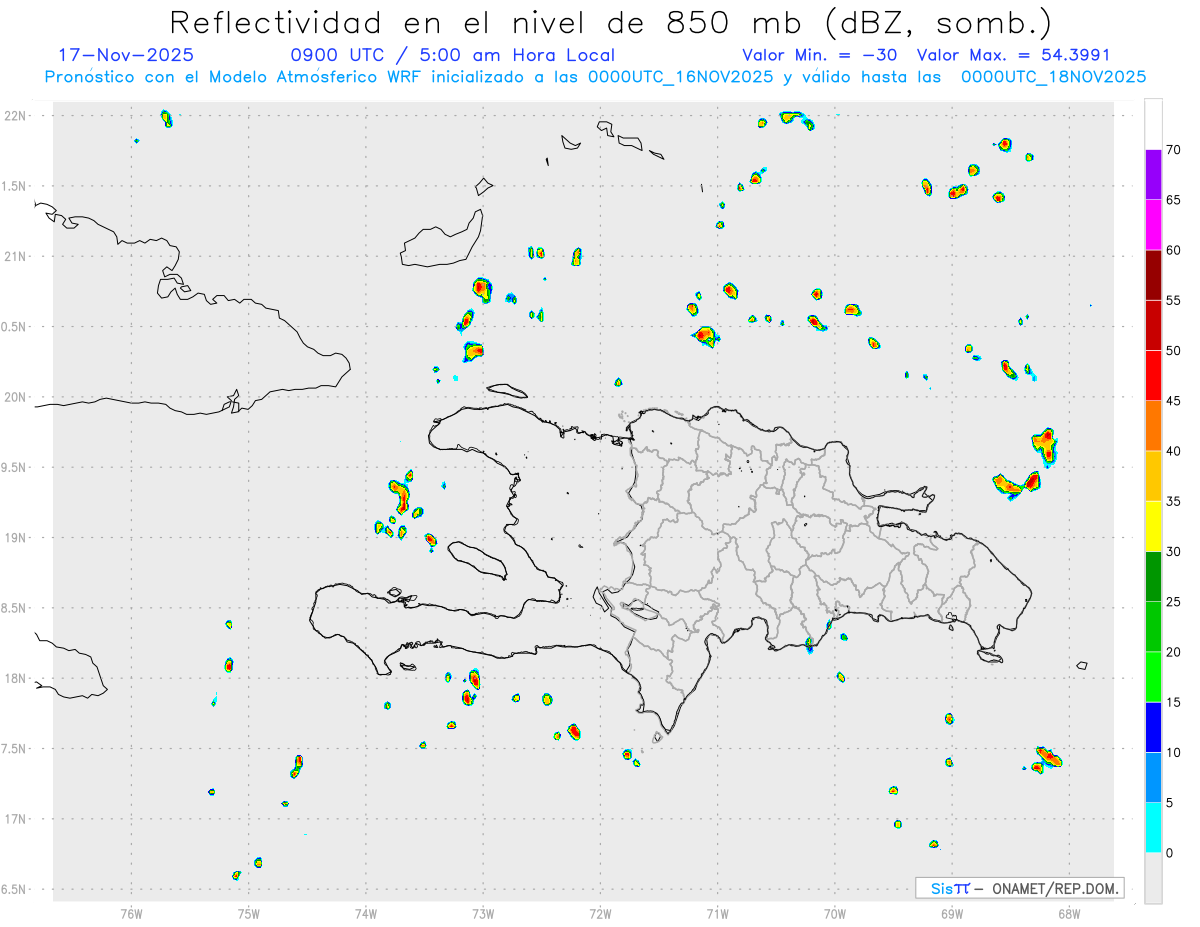Click the orange 40–45 dBZ color band
The height and width of the screenshot is (927, 1200).
[1153, 426]
